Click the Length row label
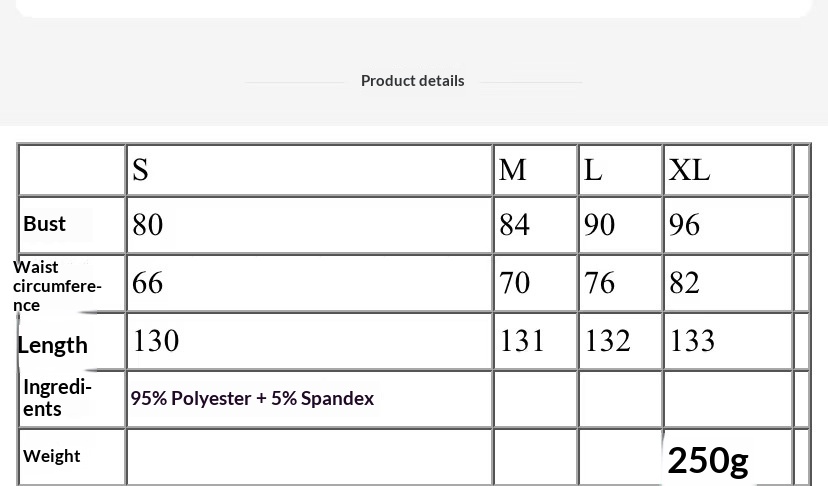The height and width of the screenshot is (486, 828). pyautogui.click(x=53, y=345)
